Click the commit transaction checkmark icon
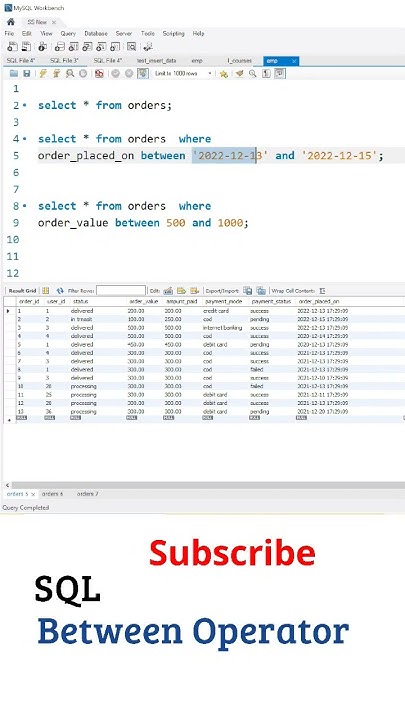 [x=115, y=73]
